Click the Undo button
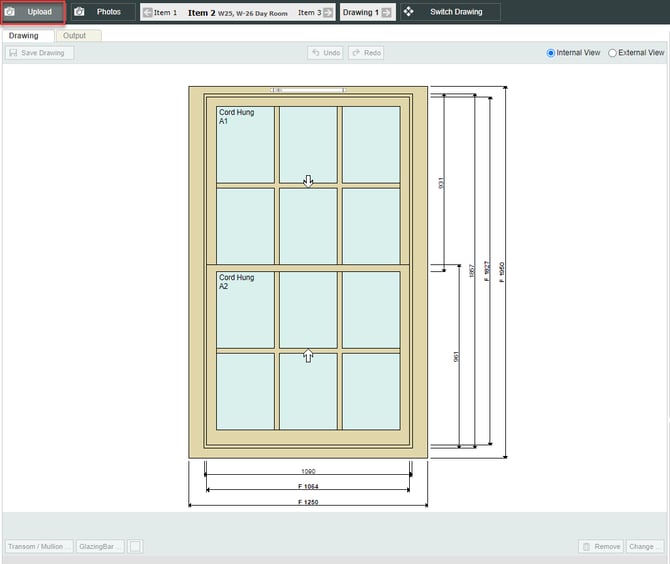Image resolution: width=670 pixels, height=564 pixels. pyautogui.click(x=326, y=53)
